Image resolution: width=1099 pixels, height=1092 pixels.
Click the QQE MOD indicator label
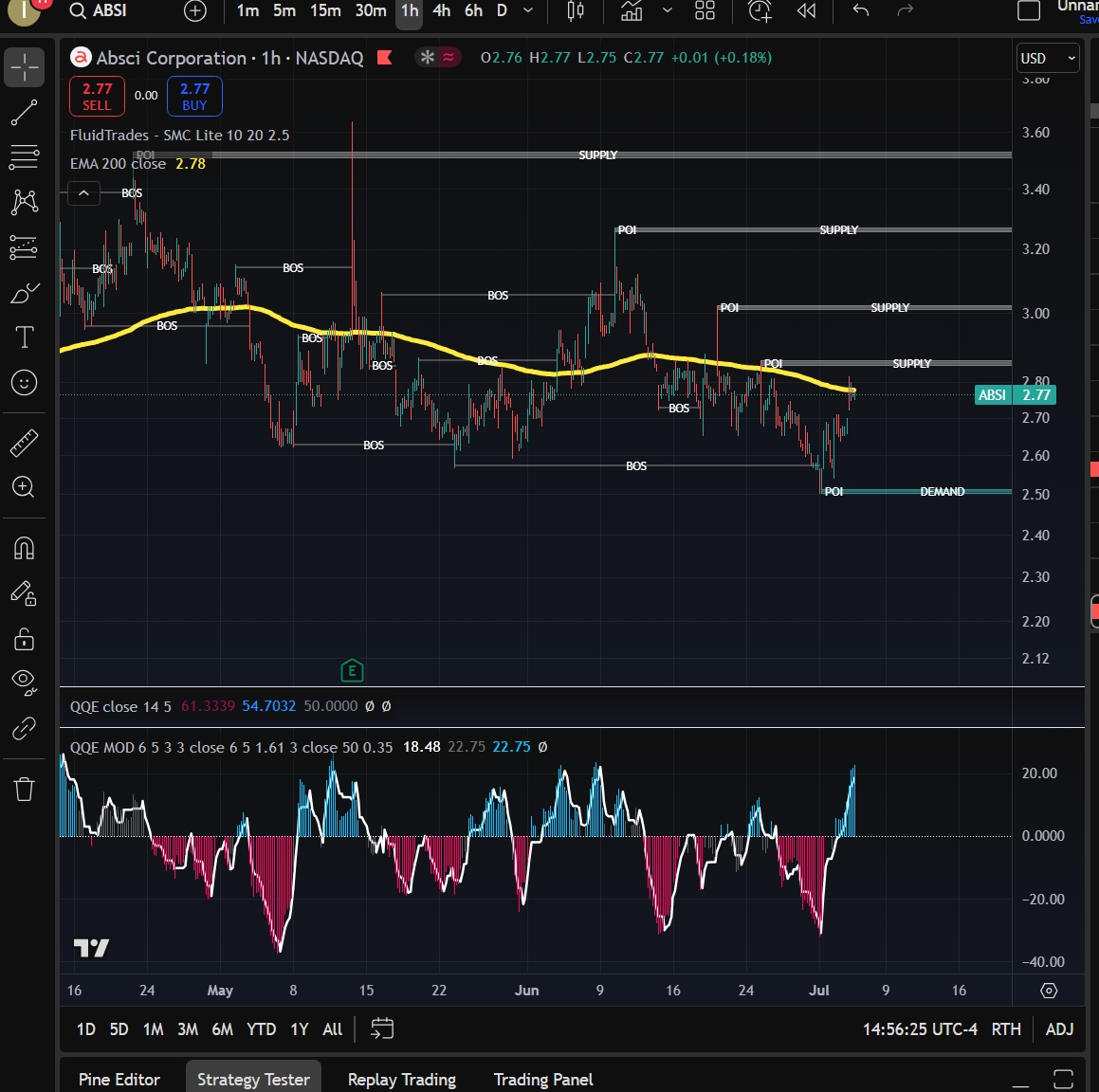231,747
